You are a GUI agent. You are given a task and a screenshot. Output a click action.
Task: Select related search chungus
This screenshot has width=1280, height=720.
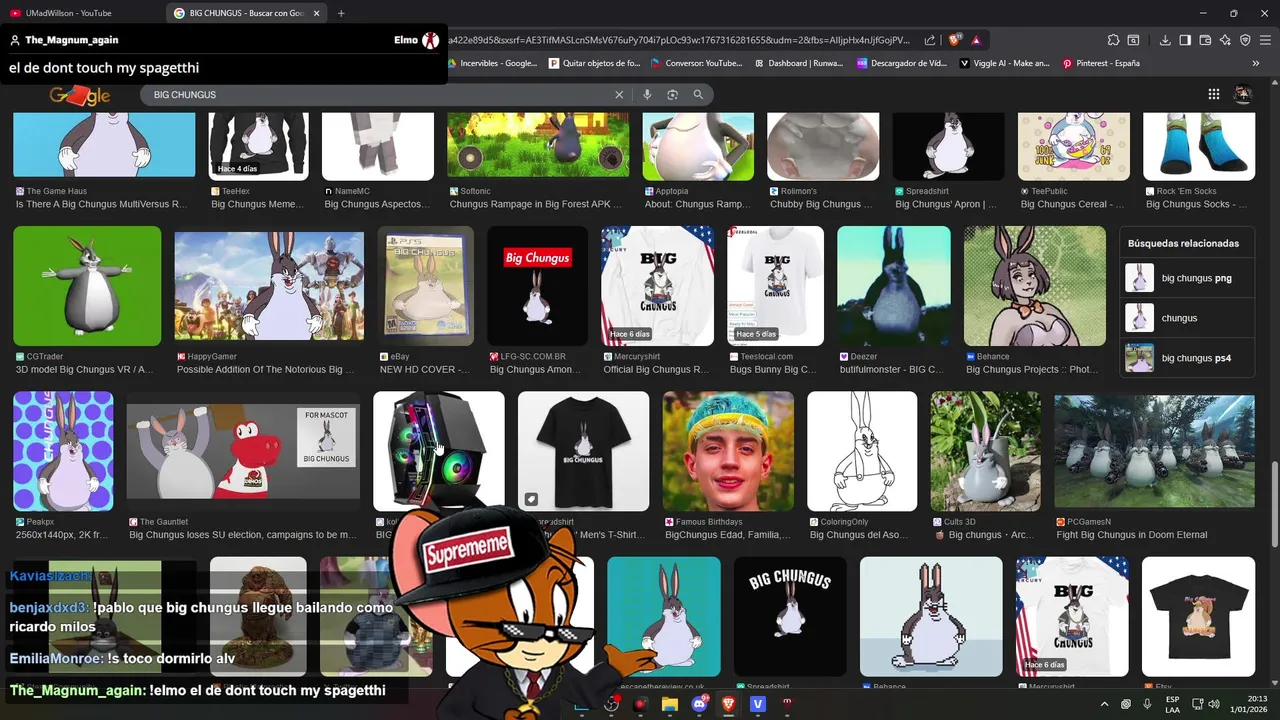[x=1187, y=318]
